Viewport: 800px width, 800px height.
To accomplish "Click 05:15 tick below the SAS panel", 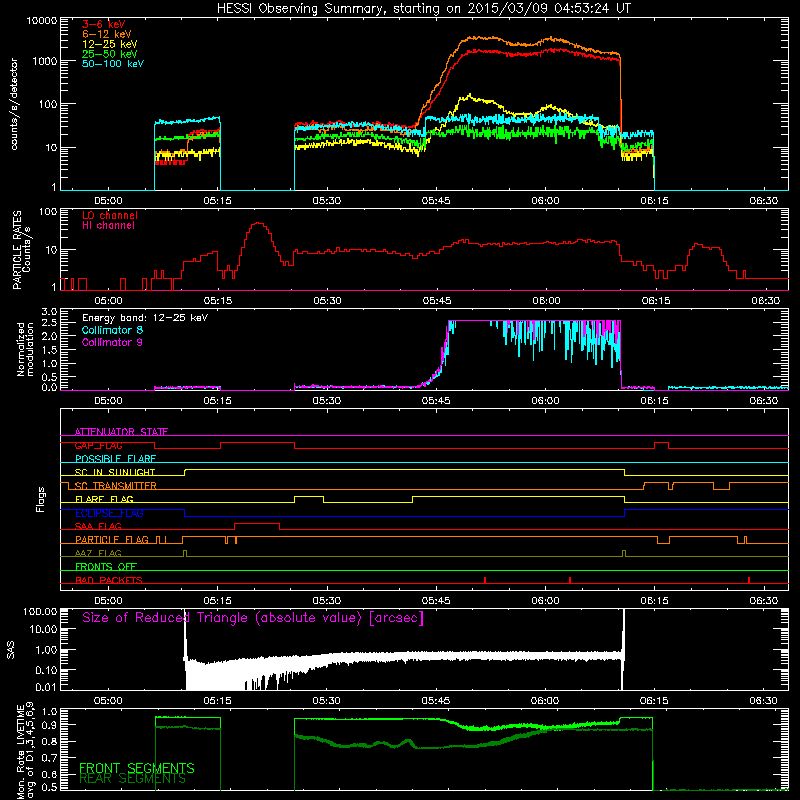I will pyautogui.click(x=218, y=701).
